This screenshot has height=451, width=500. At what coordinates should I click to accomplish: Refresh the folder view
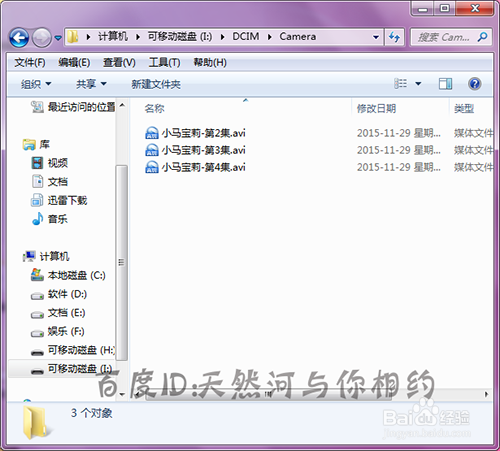pyautogui.click(x=394, y=37)
